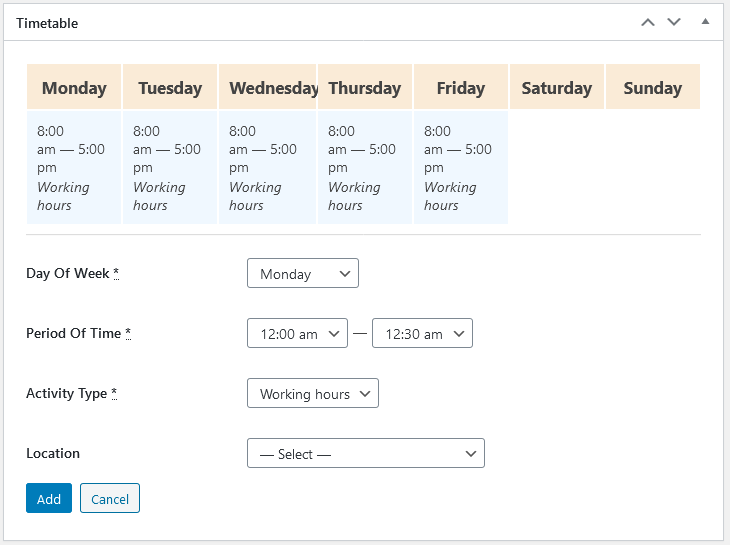Select Tuesday's Working hours event
Viewport: 730px width, 545px height.
click(x=170, y=168)
